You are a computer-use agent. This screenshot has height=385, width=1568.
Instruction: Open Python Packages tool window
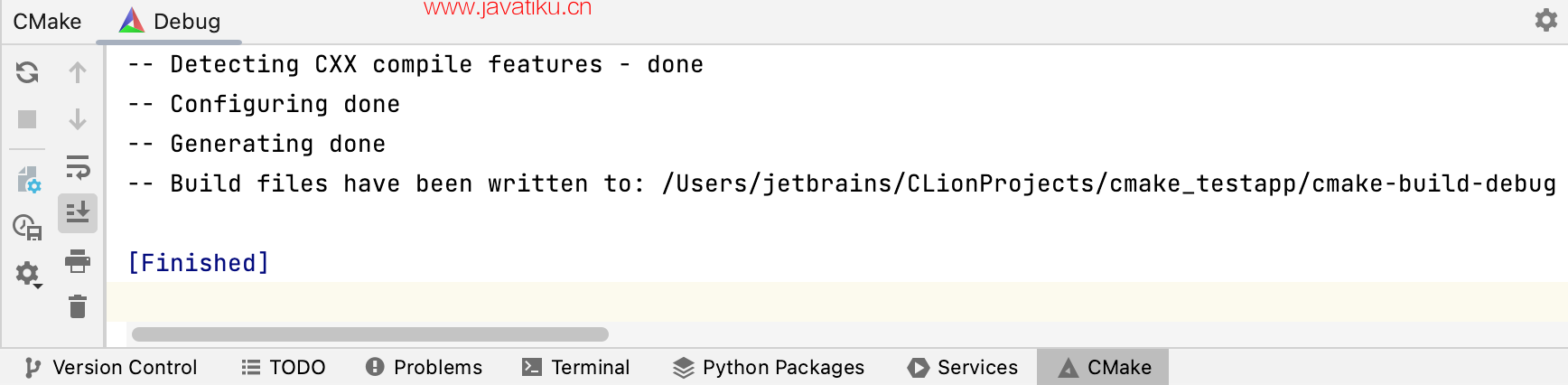click(x=769, y=367)
